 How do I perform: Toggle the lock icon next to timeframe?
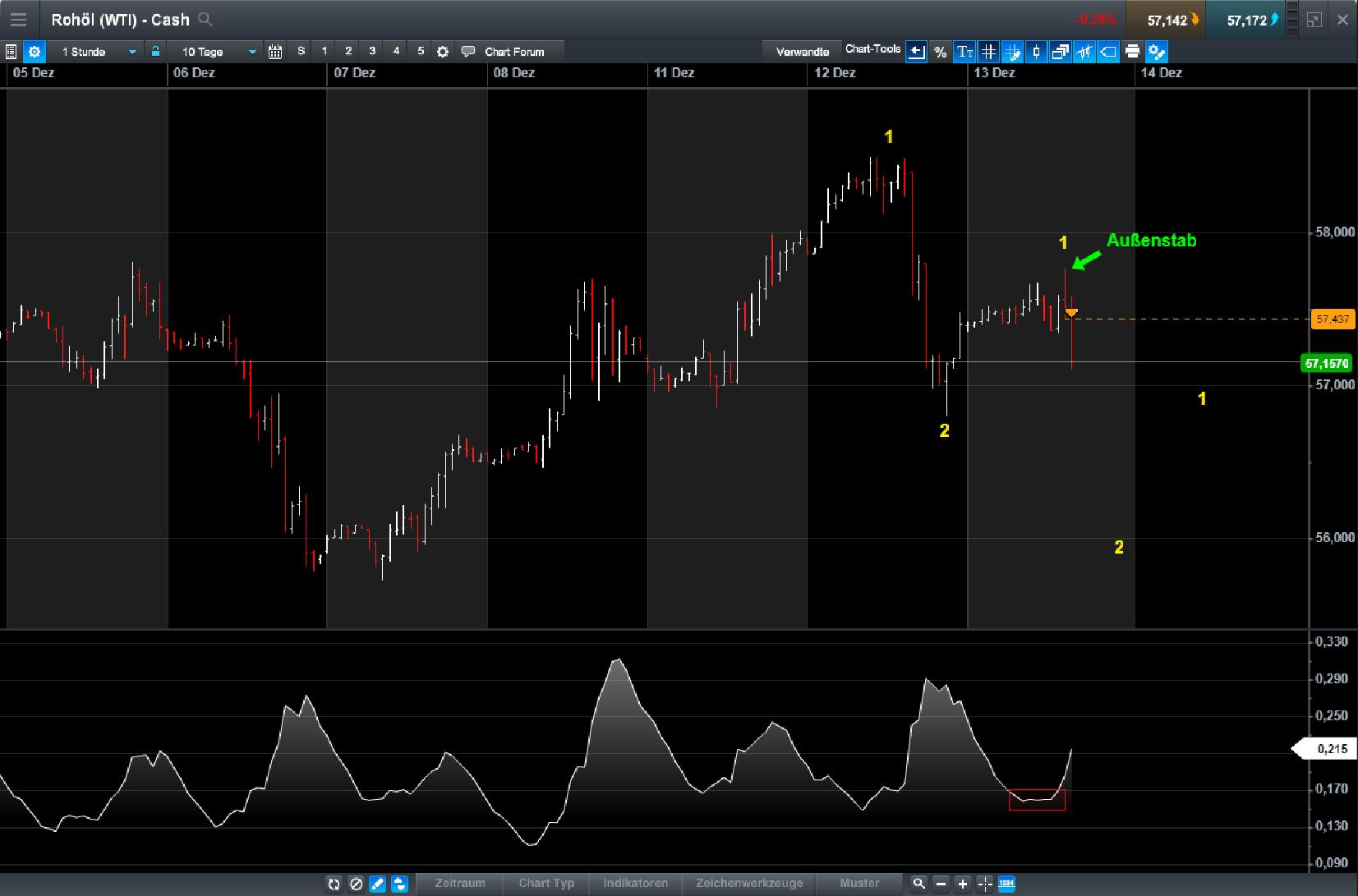point(155,51)
